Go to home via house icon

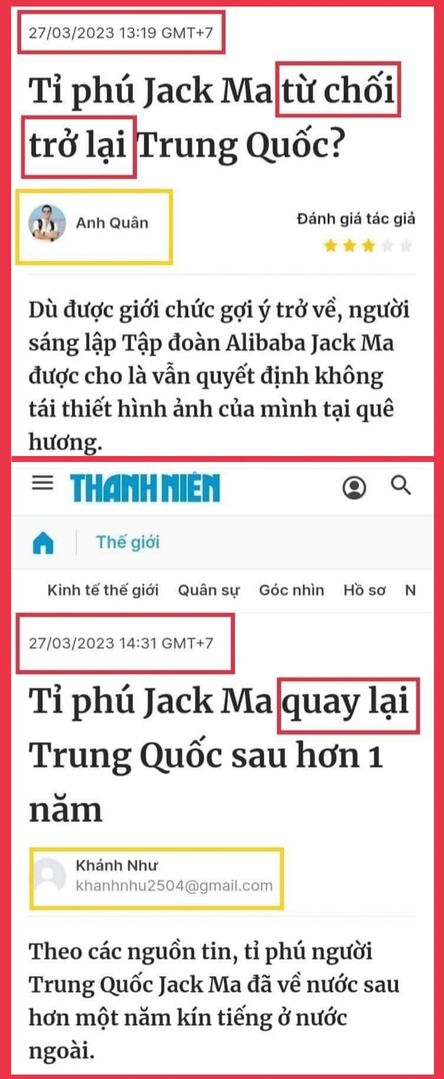pyautogui.click(x=43, y=544)
